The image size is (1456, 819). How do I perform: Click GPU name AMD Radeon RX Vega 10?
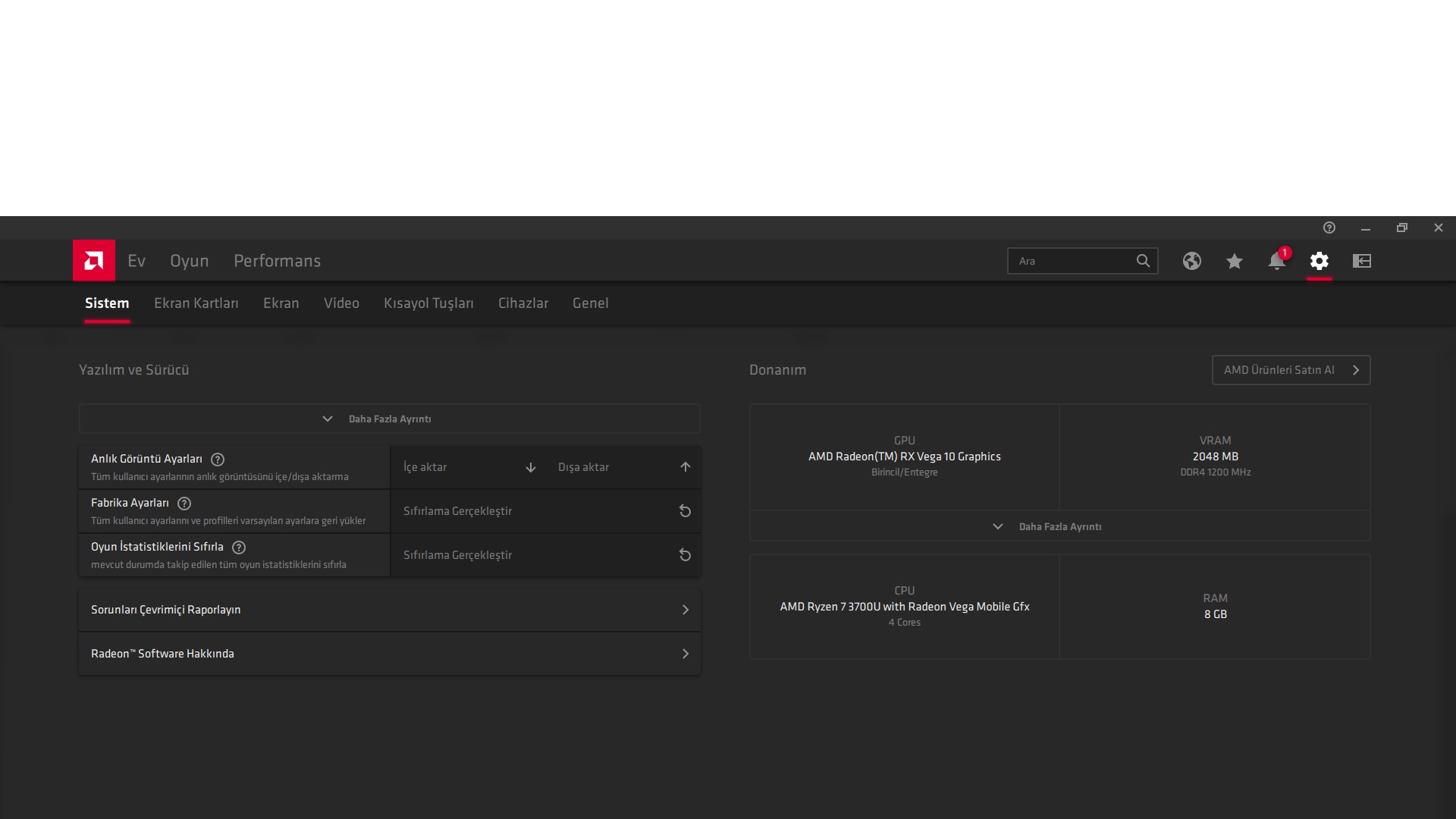(x=905, y=457)
